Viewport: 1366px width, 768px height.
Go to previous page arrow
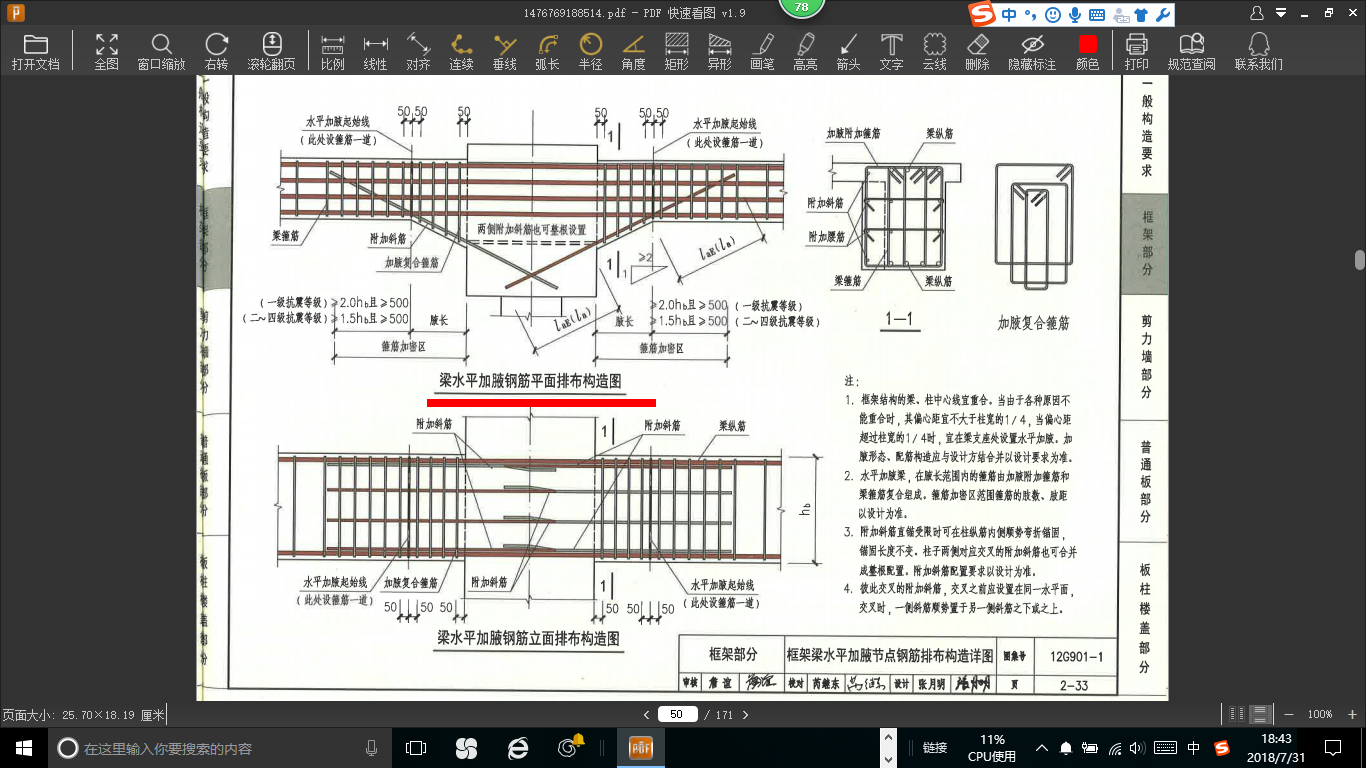pos(647,714)
